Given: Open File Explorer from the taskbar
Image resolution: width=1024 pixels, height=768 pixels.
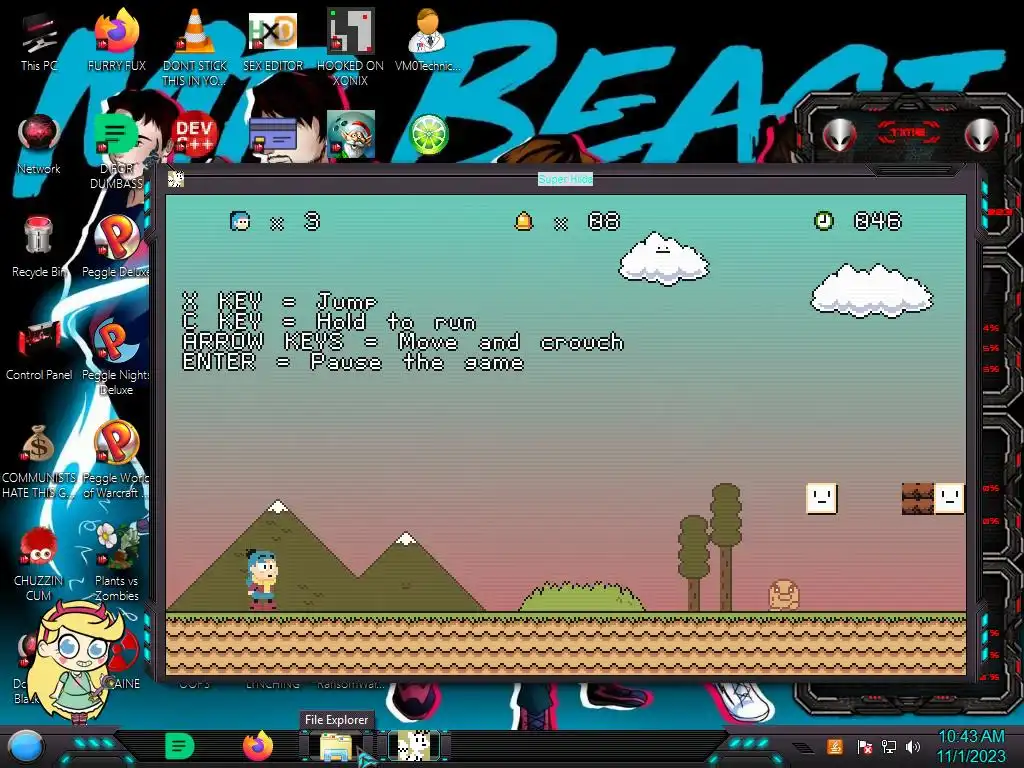Looking at the screenshot, I should click(x=336, y=746).
